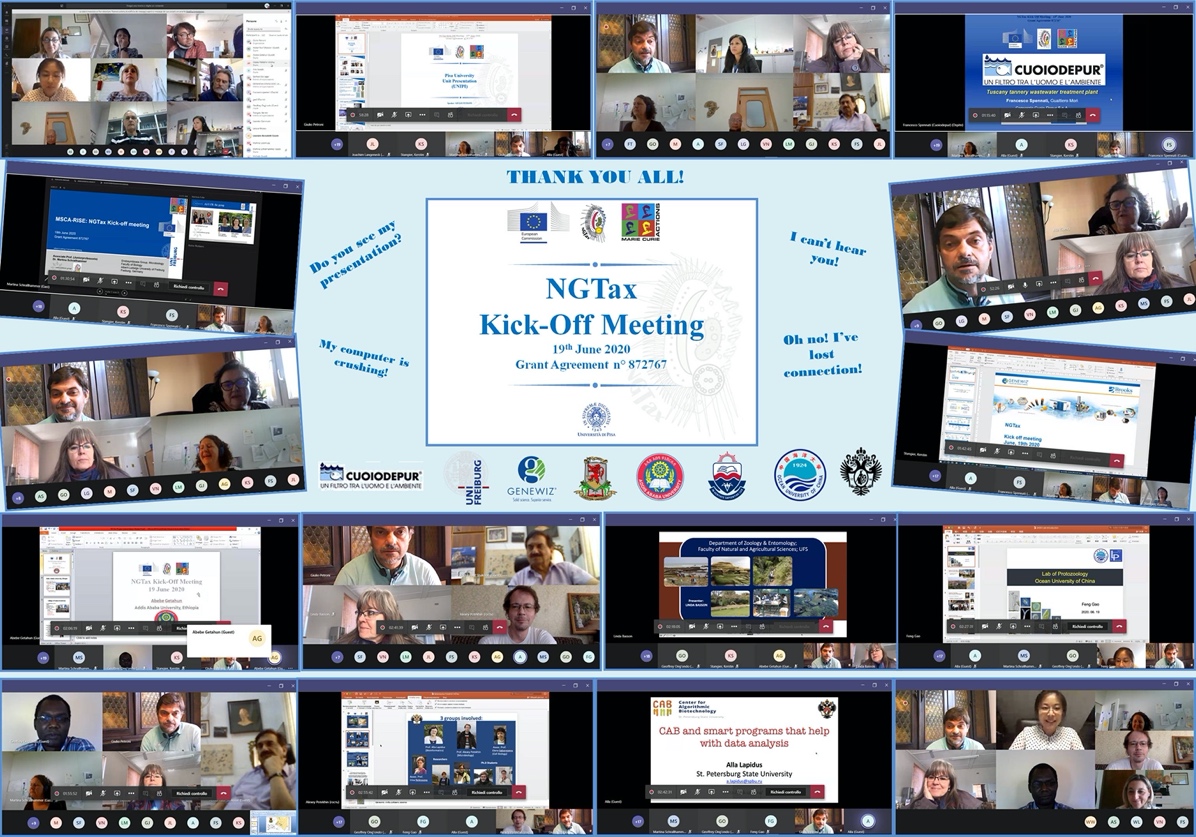Select the AG avatar in Abebe Getahun tooltip
This screenshot has width=1196, height=837.
[x=257, y=638]
